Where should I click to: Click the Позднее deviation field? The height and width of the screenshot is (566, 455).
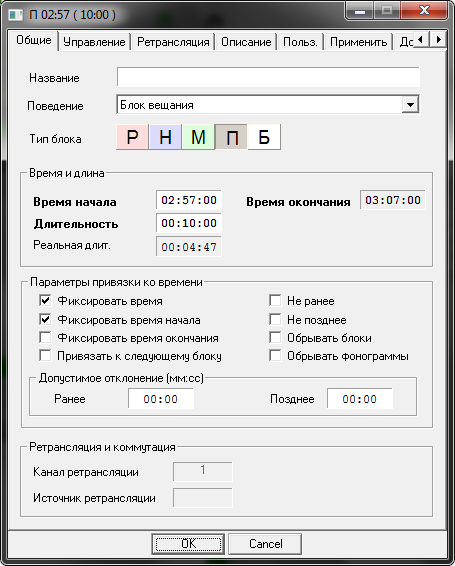(360, 399)
